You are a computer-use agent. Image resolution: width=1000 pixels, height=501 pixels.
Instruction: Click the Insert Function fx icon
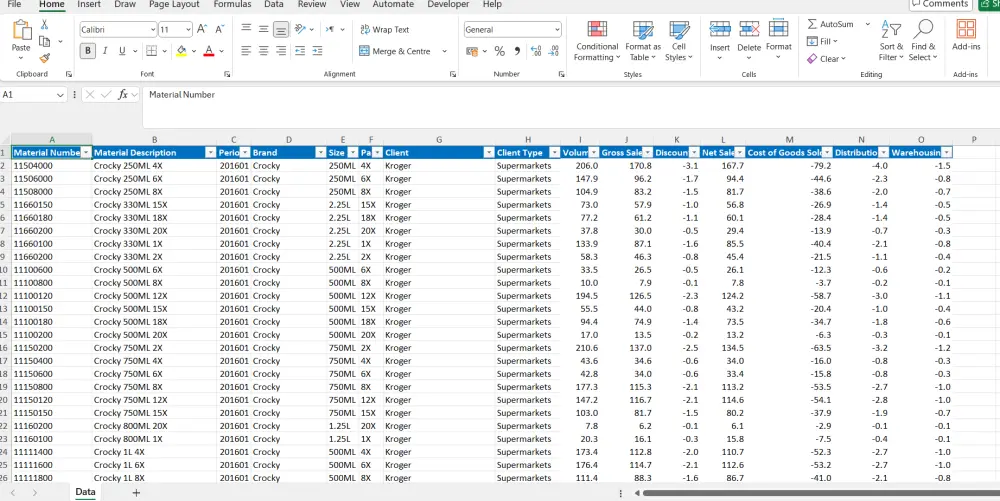123,95
